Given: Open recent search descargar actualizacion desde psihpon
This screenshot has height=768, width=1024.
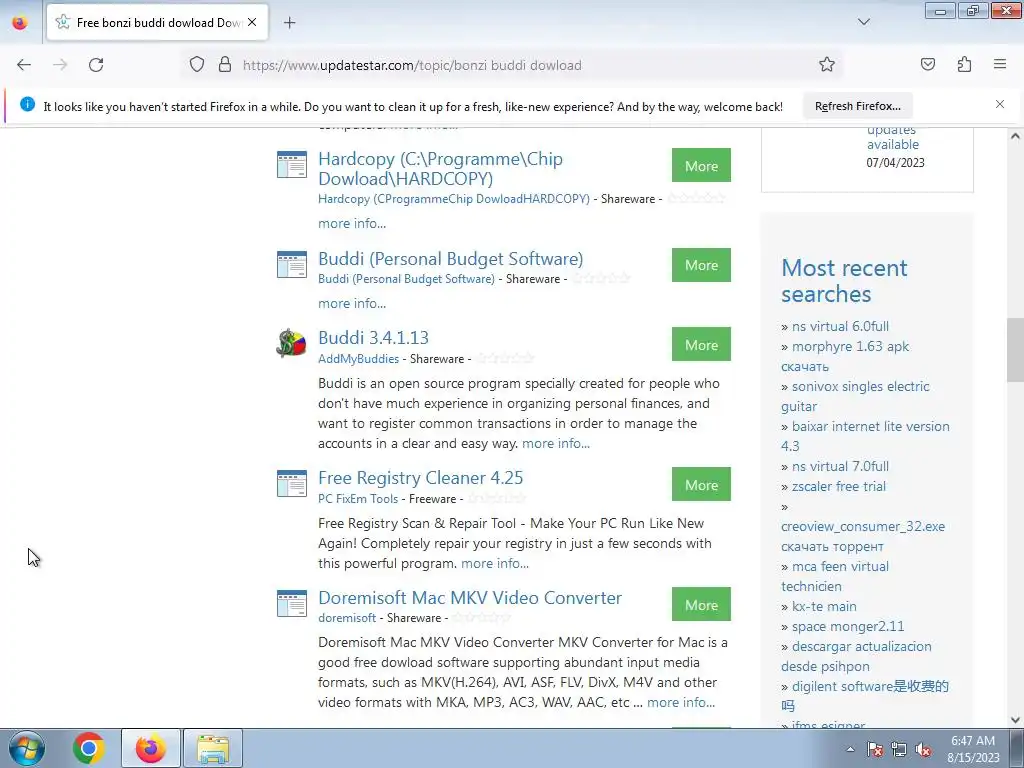Looking at the screenshot, I should pos(856,656).
